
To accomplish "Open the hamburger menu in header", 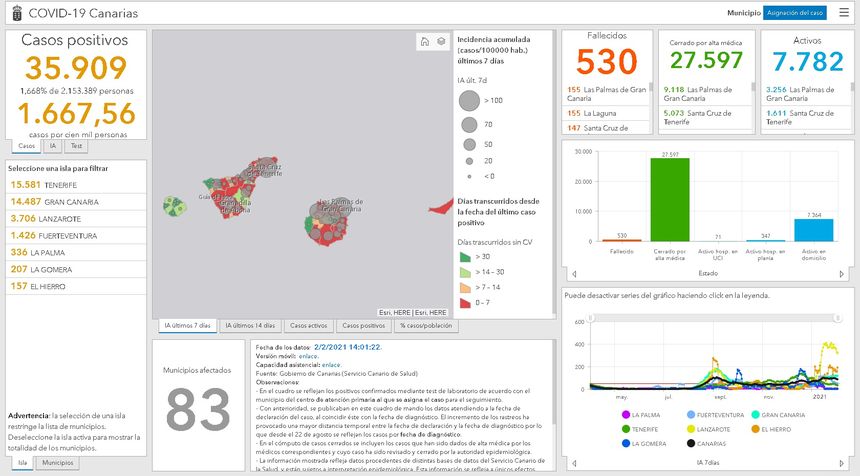I will tap(843, 13).
